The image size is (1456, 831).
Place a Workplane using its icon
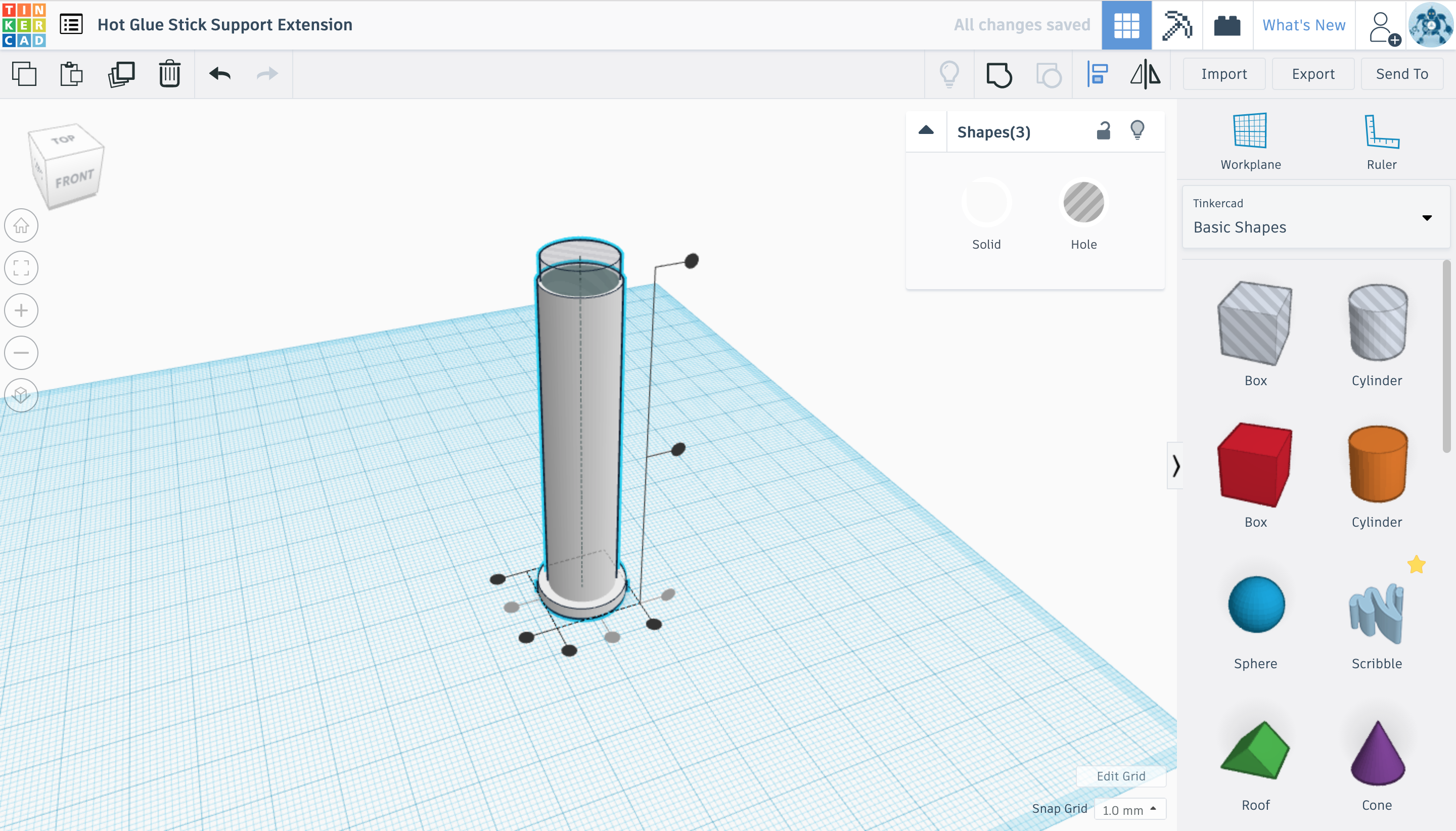click(x=1250, y=131)
